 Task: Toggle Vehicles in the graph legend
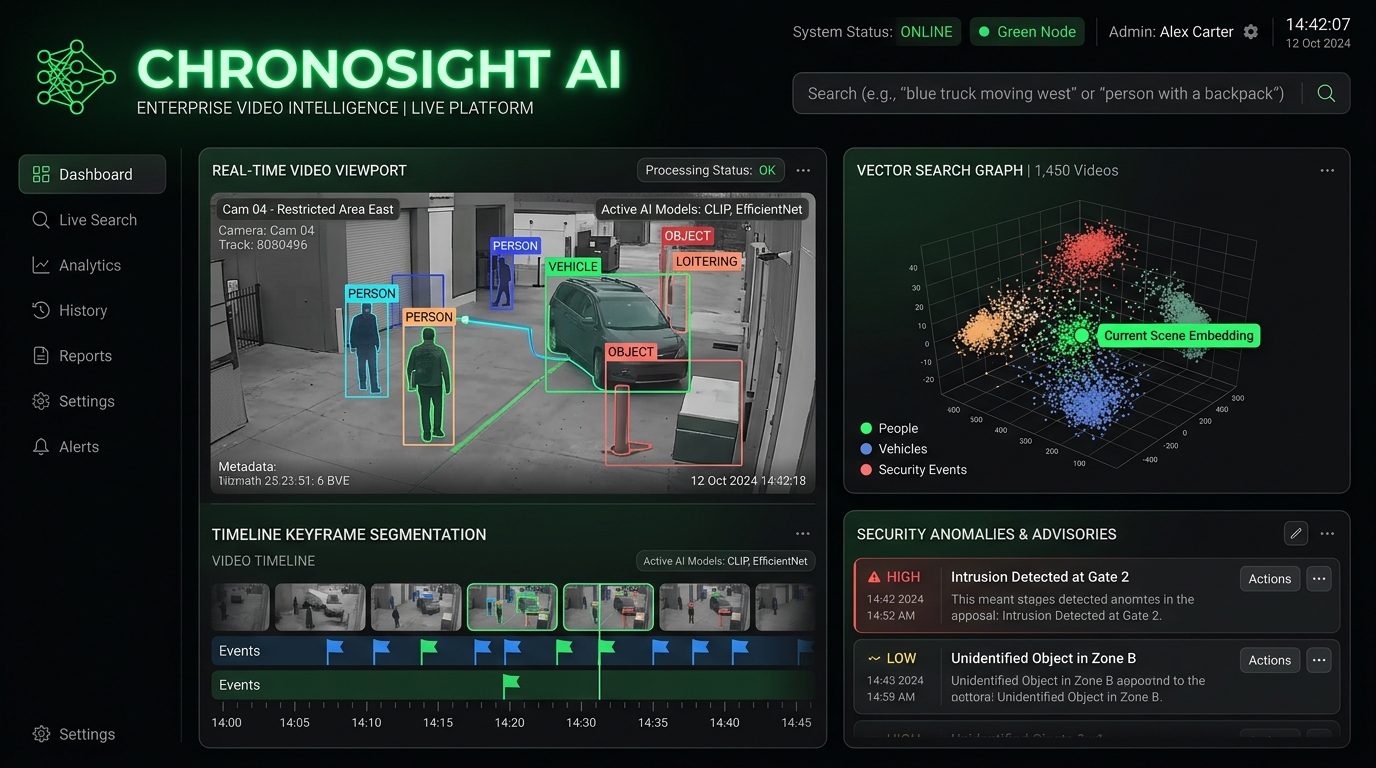point(893,449)
